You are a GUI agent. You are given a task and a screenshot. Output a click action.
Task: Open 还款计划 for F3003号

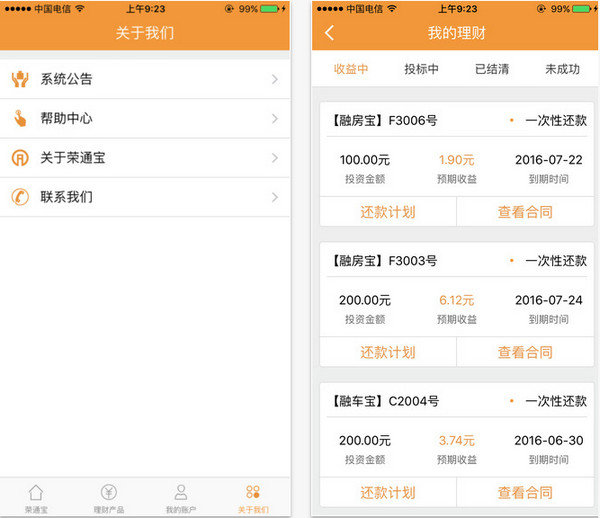click(x=388, y=352)
